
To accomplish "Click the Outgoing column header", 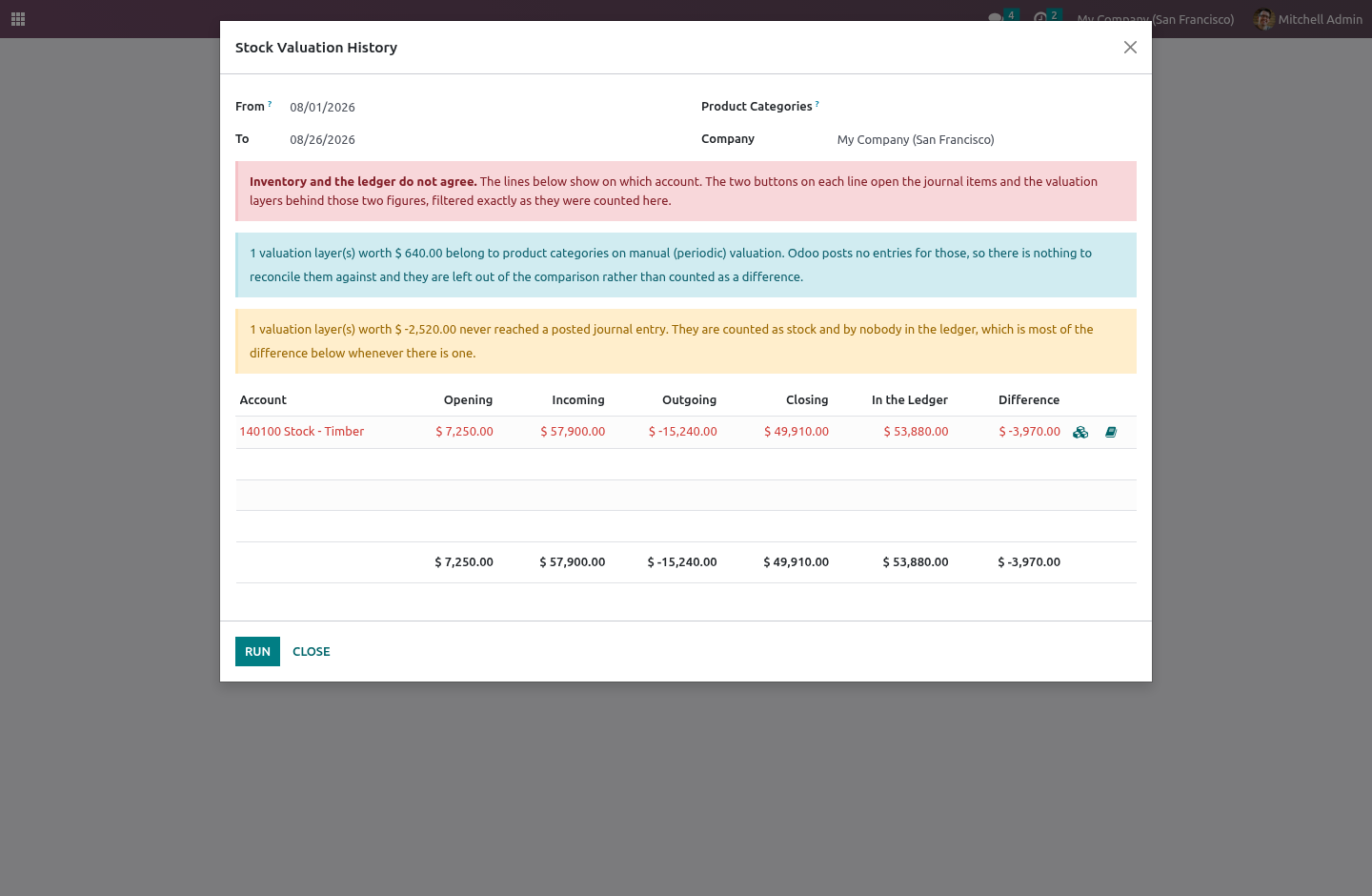I will coord(690,400).
